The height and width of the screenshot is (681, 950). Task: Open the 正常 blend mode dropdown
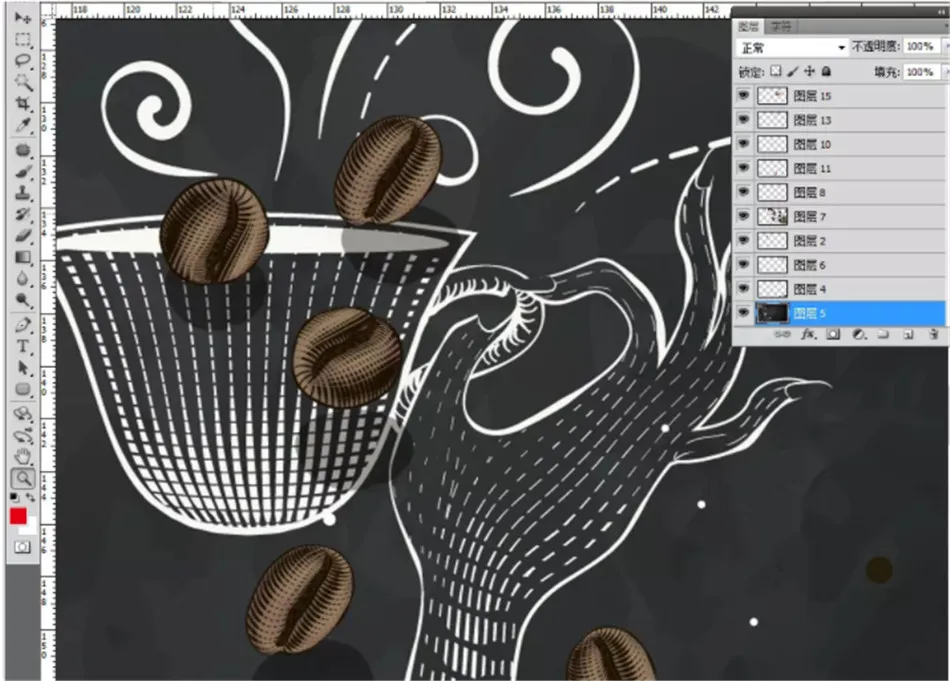click(792, 47)
